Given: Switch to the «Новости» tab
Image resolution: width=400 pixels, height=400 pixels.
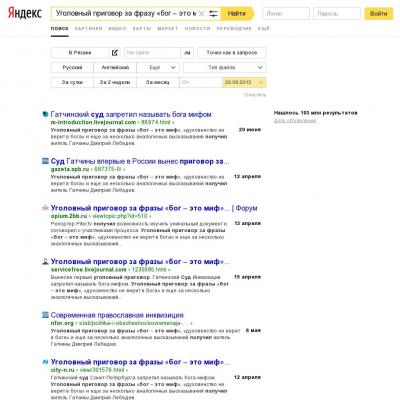Looking at the screenshot, I should (x=197, y=29).
